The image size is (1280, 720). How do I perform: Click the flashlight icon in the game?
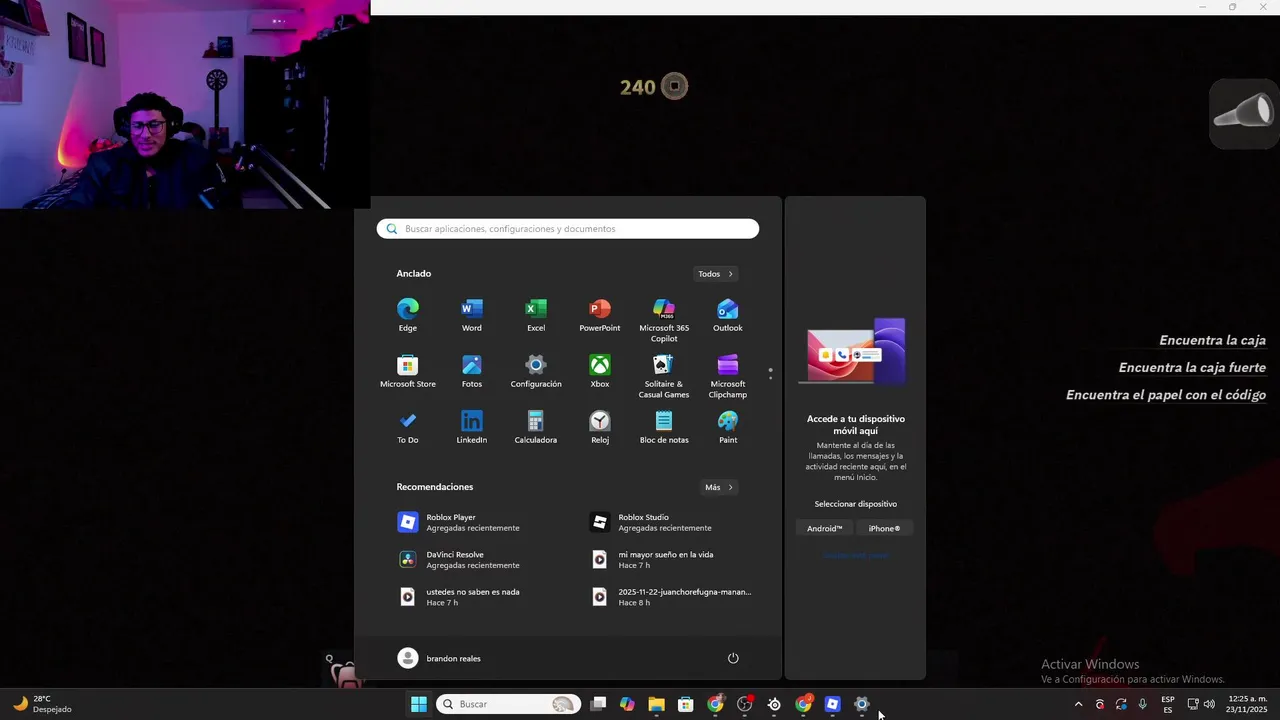click(x=1243, y=113)
